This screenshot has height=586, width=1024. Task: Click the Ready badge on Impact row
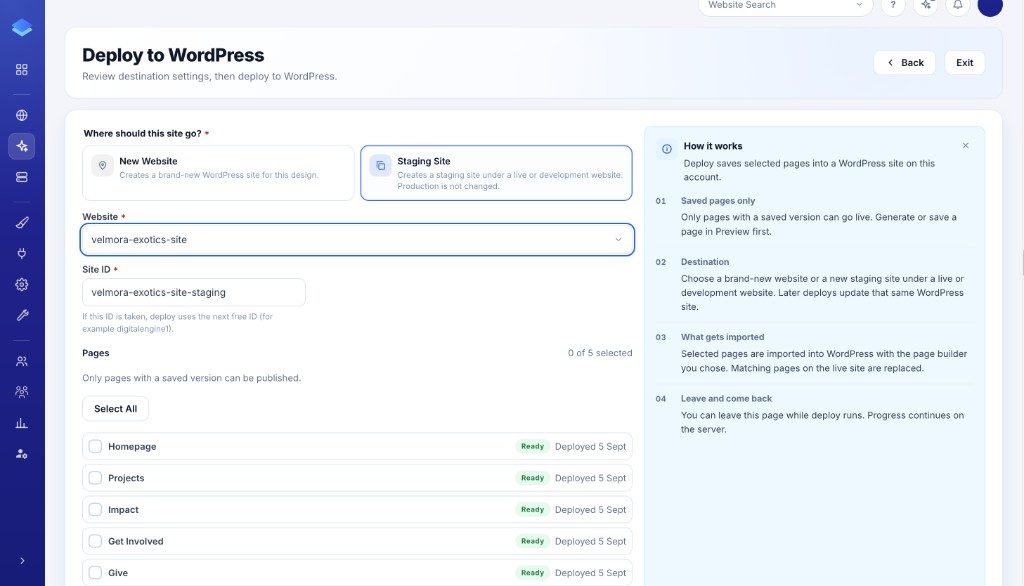(532, 510)
